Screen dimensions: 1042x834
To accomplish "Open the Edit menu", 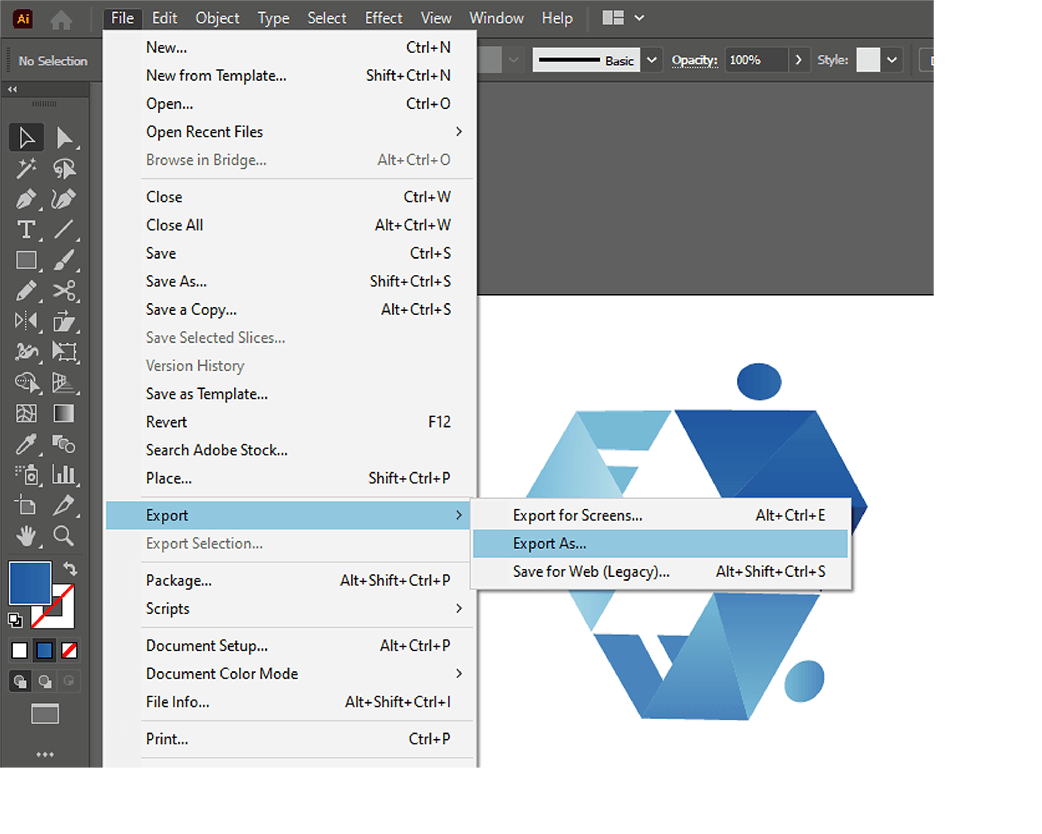I will click(164, 17).
